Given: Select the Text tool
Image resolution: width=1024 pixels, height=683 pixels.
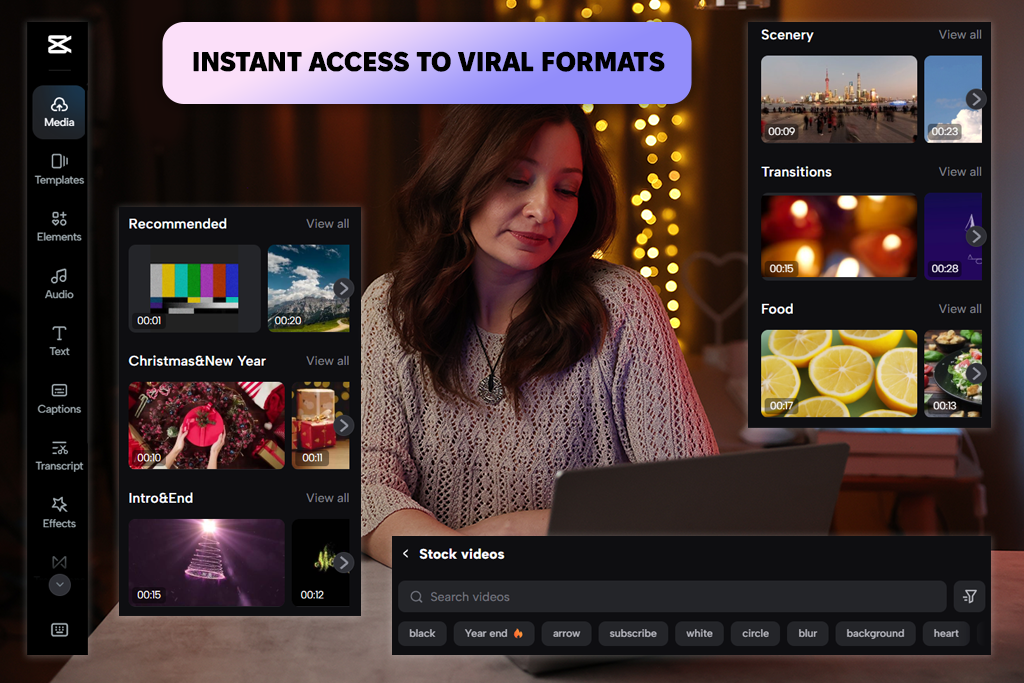Looking at the screenshot, I should tap(59, 341).
